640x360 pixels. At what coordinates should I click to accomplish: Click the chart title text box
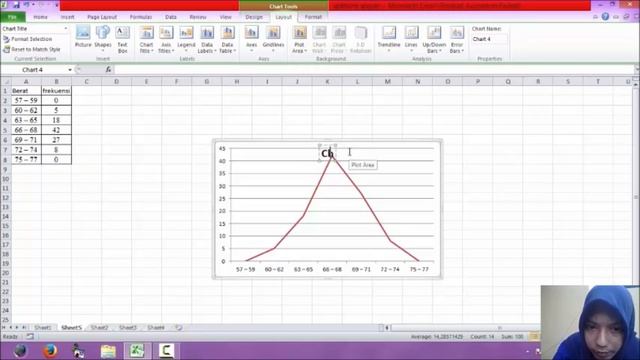(327, 153)
